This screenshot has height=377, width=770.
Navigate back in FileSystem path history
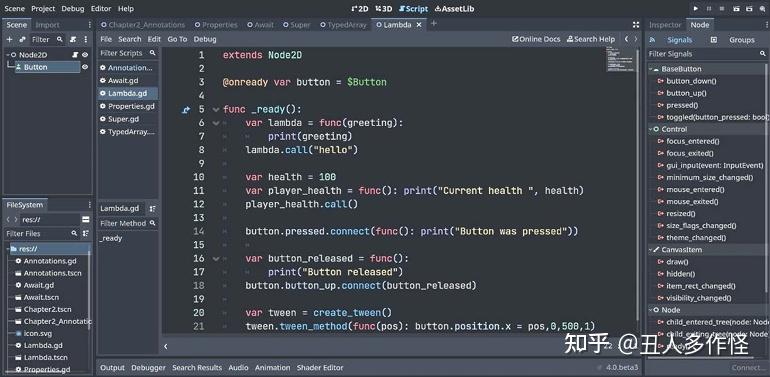click(x=8, y=219)
